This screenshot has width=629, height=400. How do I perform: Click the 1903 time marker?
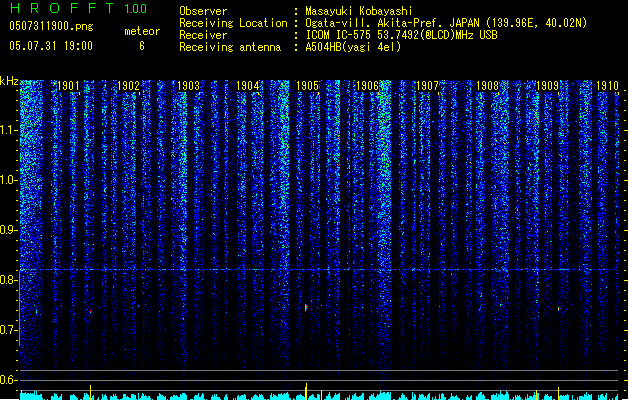coord(188,86)
